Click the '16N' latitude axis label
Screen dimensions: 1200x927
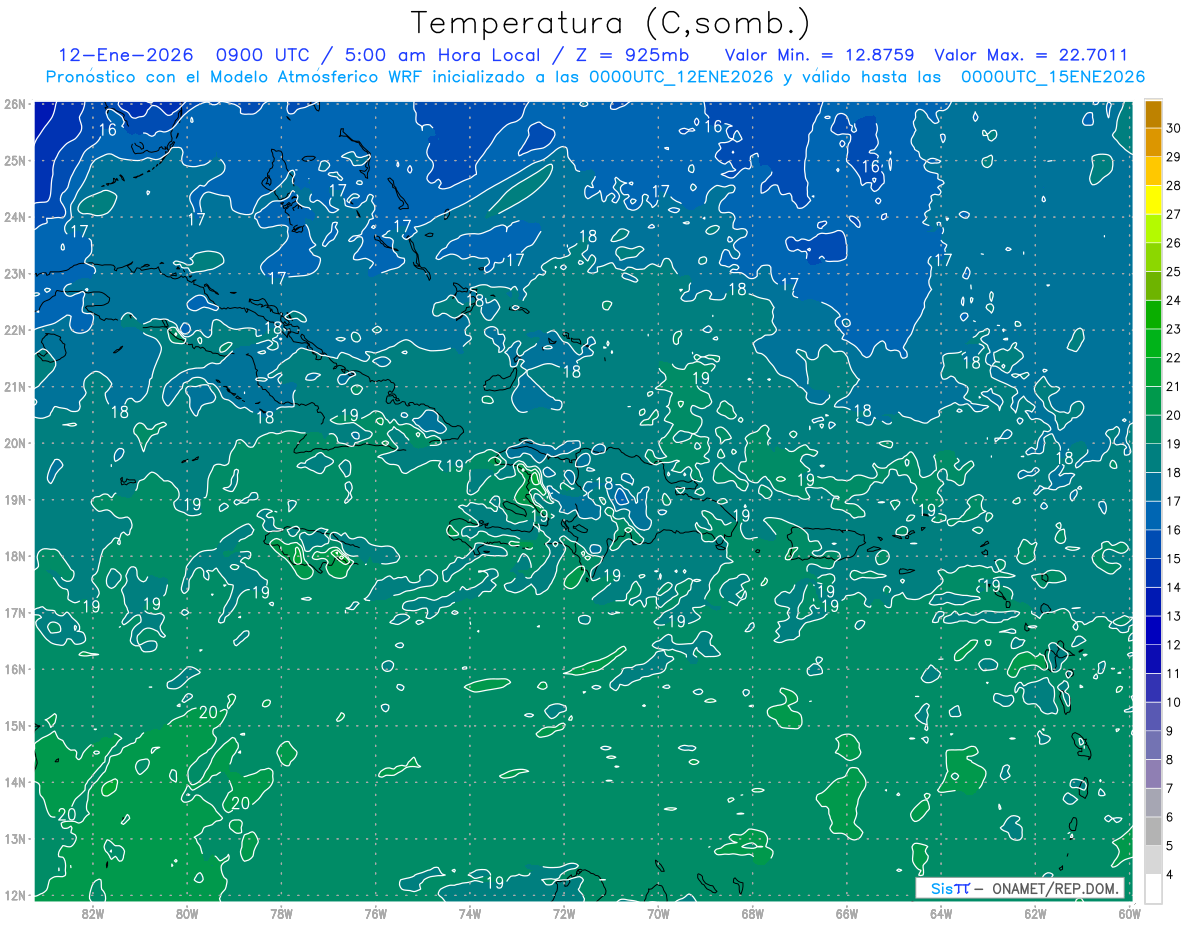click(14, 669)
